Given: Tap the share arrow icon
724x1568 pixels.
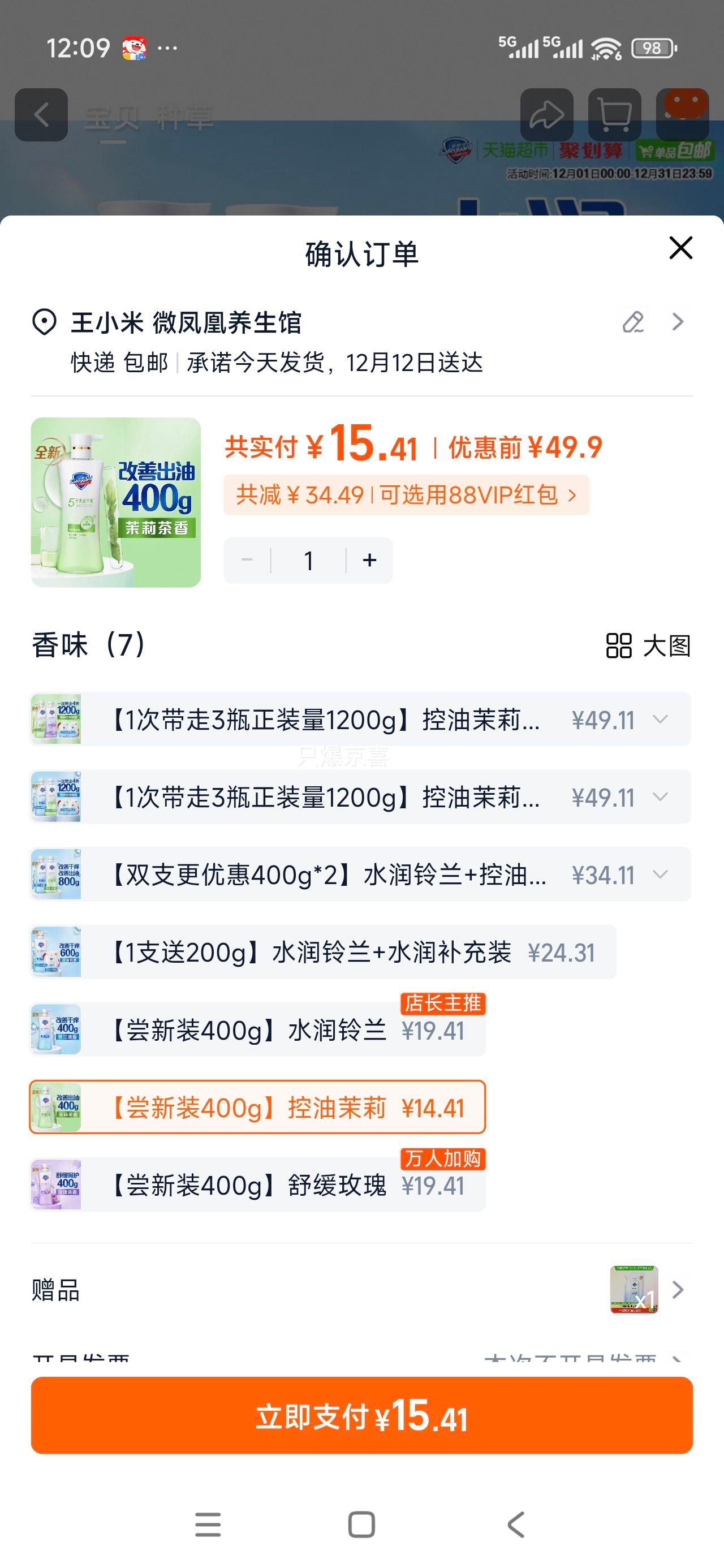Looking at the screenshot, I should (546, 114).
